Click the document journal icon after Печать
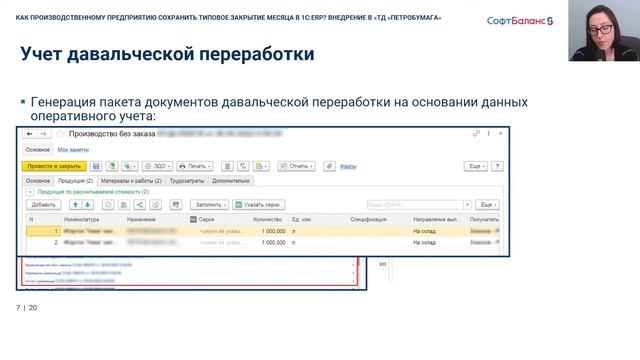 pyautogui.click(x=227, y=166)
